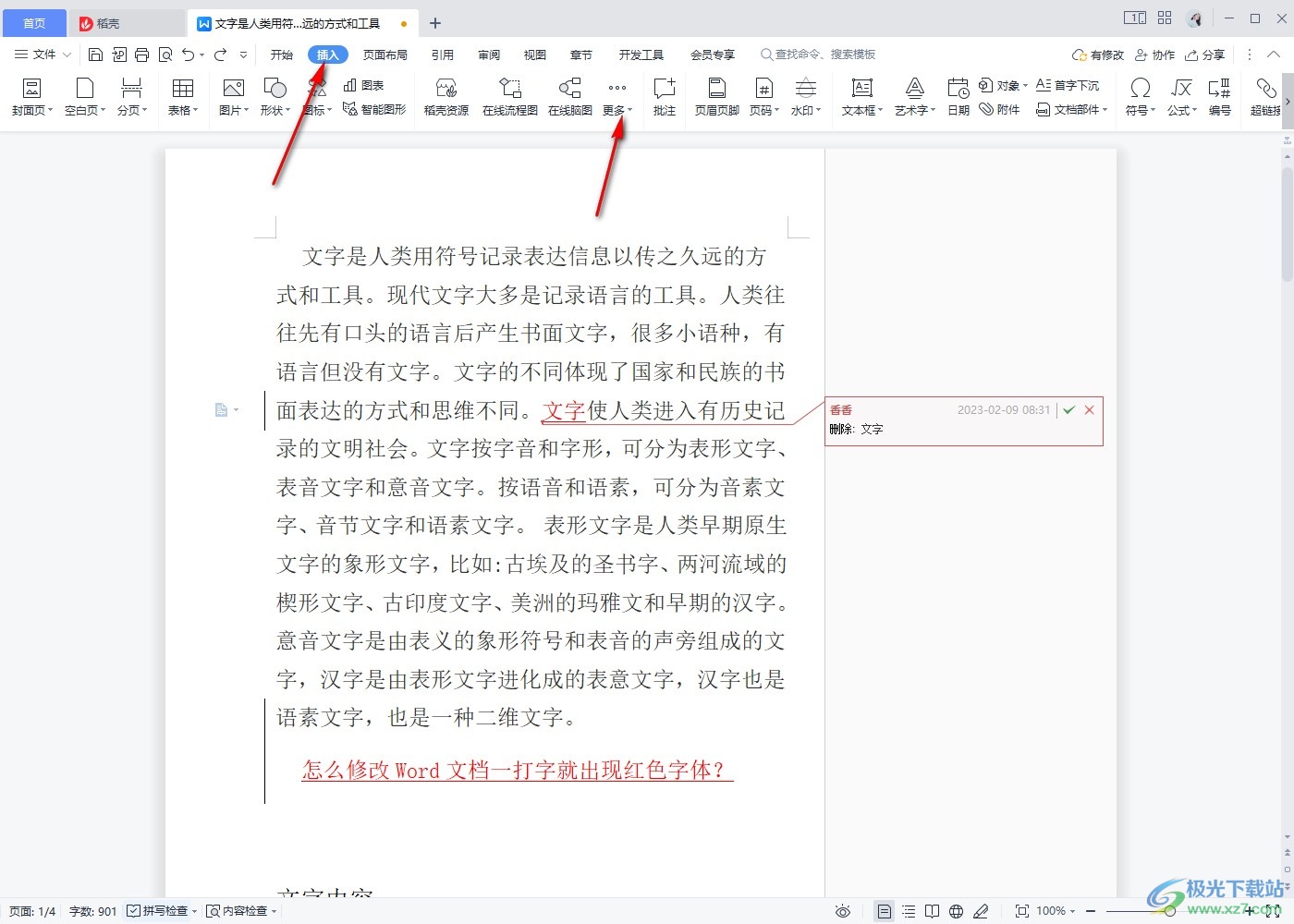
Task: Reject the tracked change with red X
Action: 1090,410
